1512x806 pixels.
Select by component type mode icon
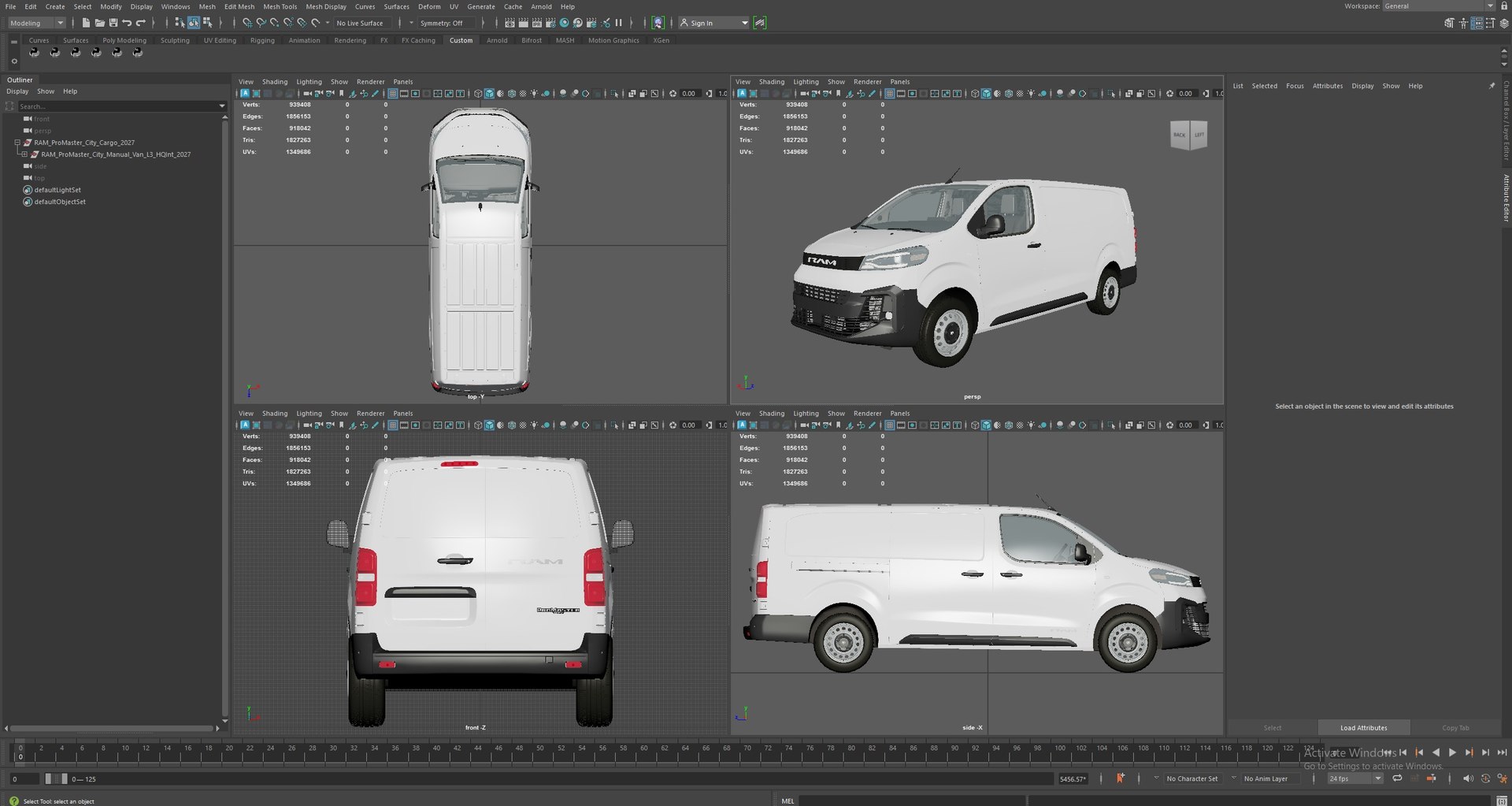click(x=206, y=23)
